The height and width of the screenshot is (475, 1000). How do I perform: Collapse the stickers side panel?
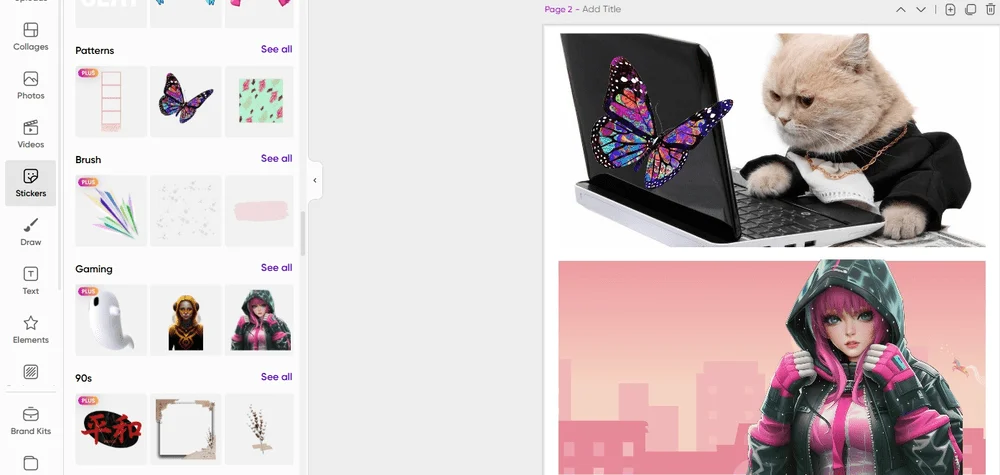point(315,180)
